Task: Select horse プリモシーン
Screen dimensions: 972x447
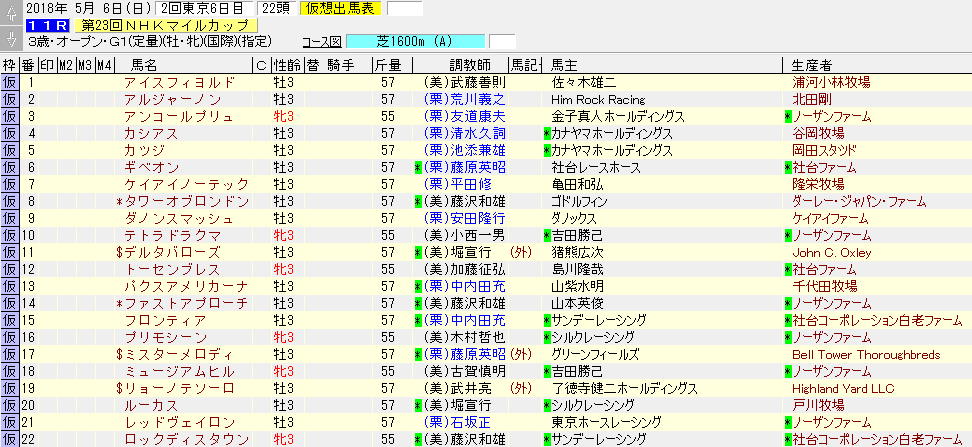Action: pos(165,338)
